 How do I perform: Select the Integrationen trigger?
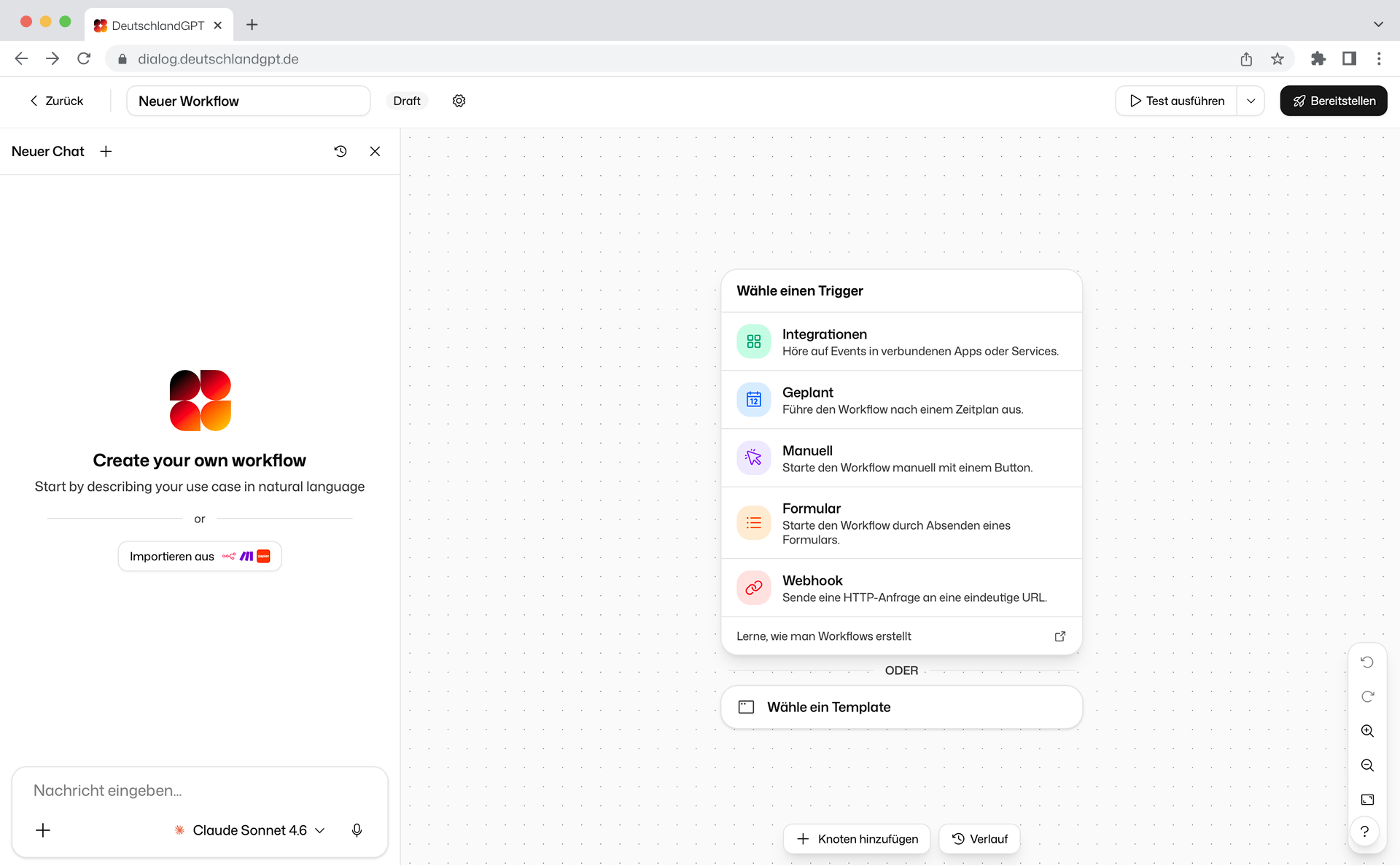pos(901,341)
